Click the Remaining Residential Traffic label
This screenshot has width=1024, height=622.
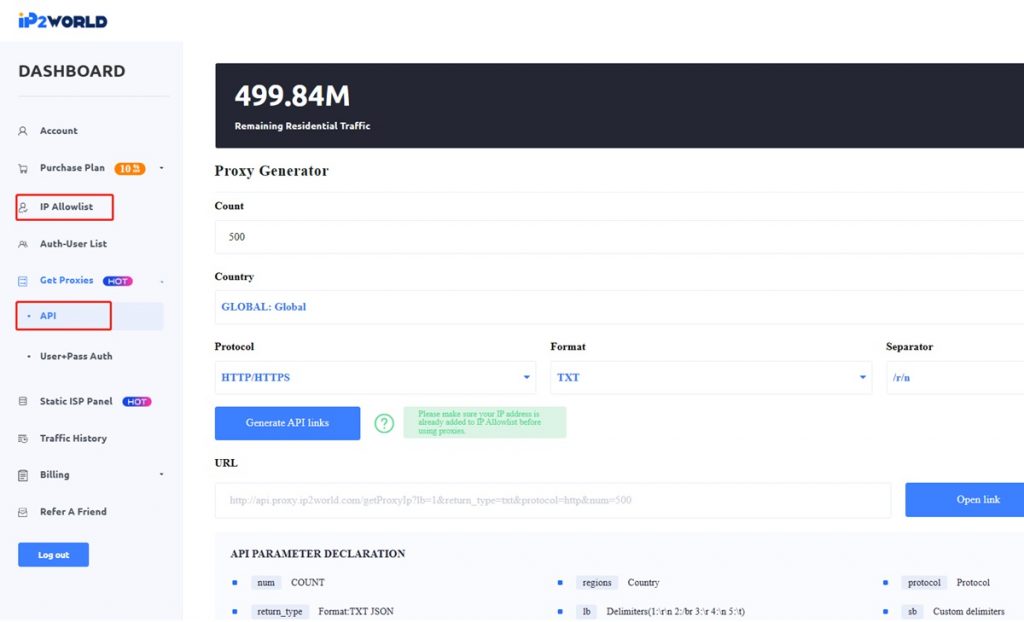click(x=302, y=126)
